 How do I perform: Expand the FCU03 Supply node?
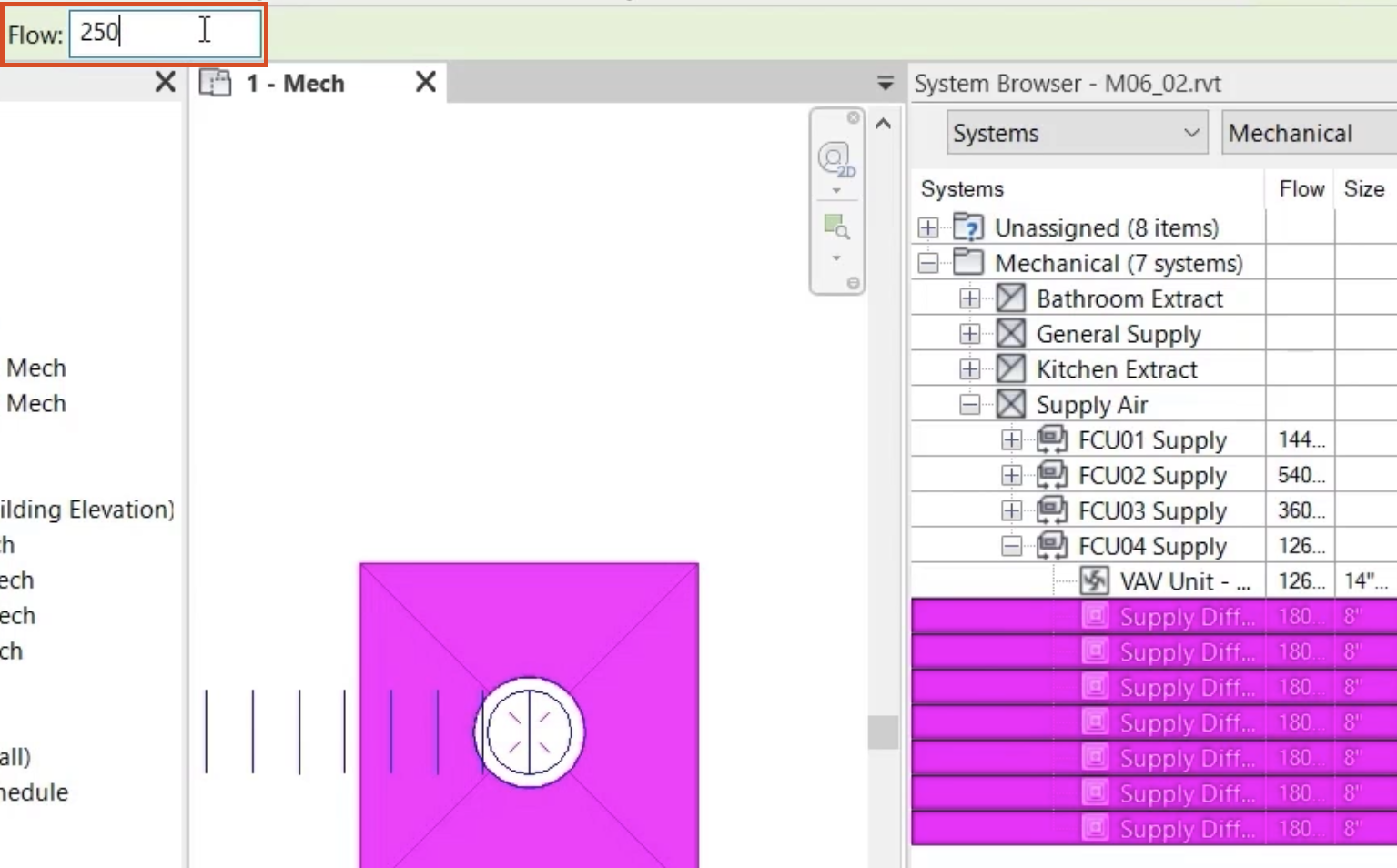(1011, 511)
